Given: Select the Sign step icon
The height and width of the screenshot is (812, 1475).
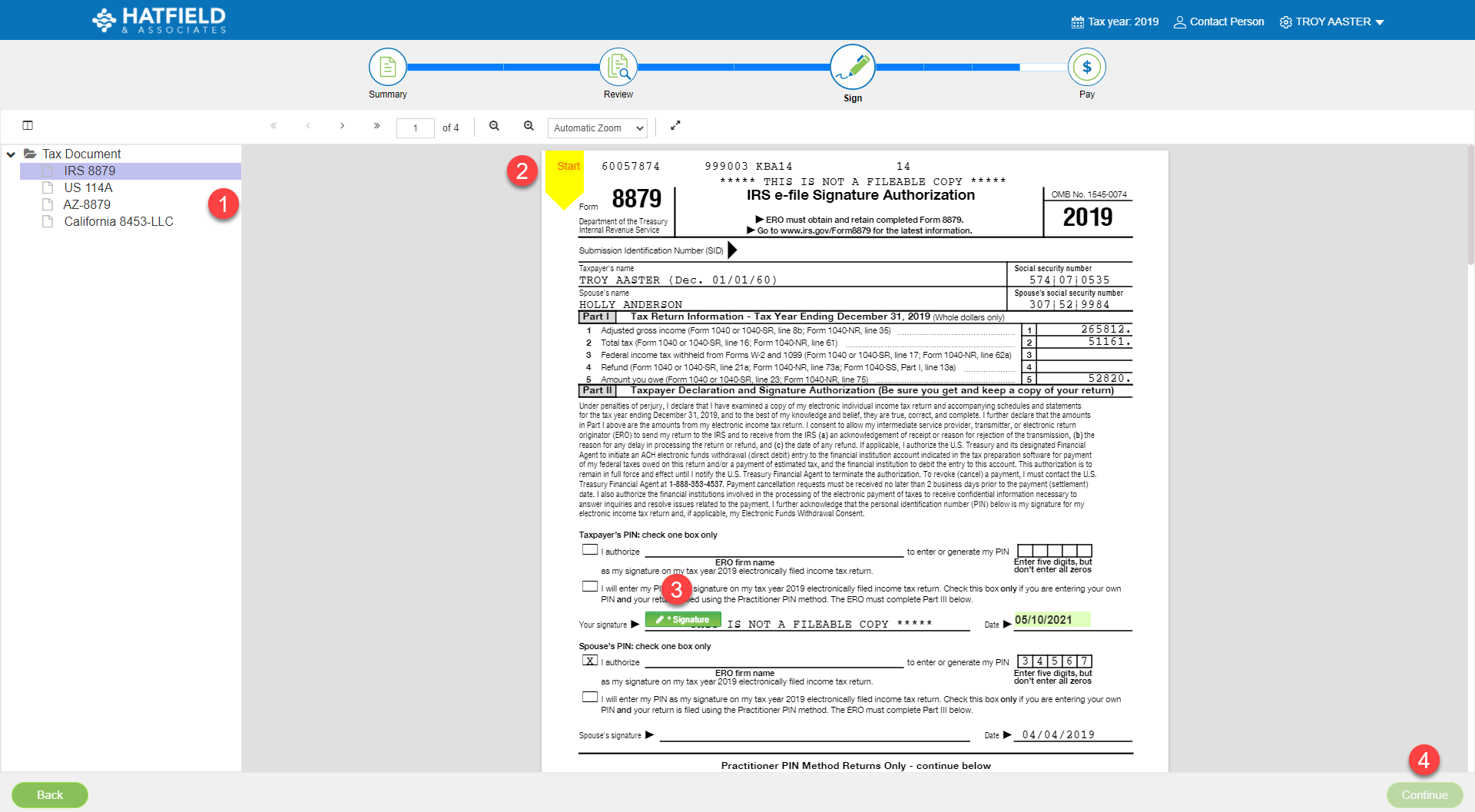Looking at the screenshot, I should [853, 67].
